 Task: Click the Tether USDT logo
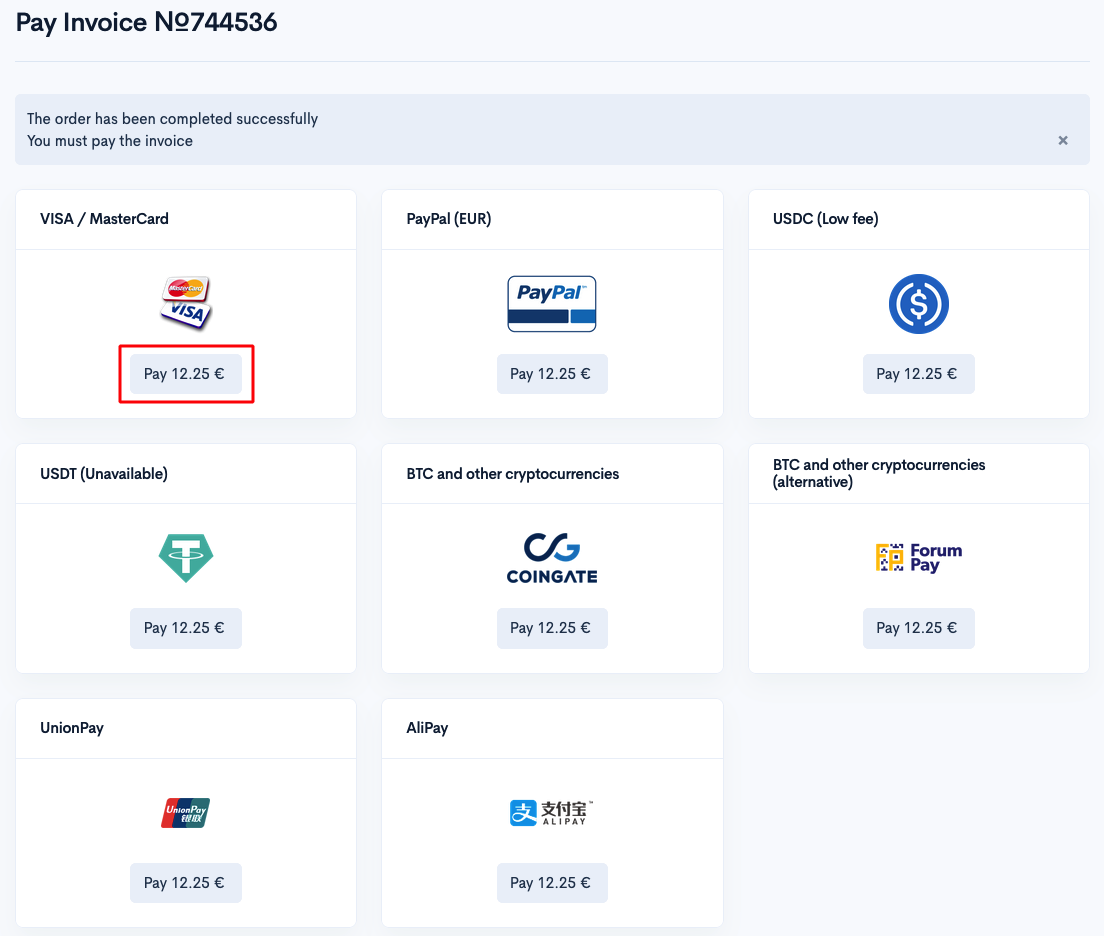tap(186, 558)
